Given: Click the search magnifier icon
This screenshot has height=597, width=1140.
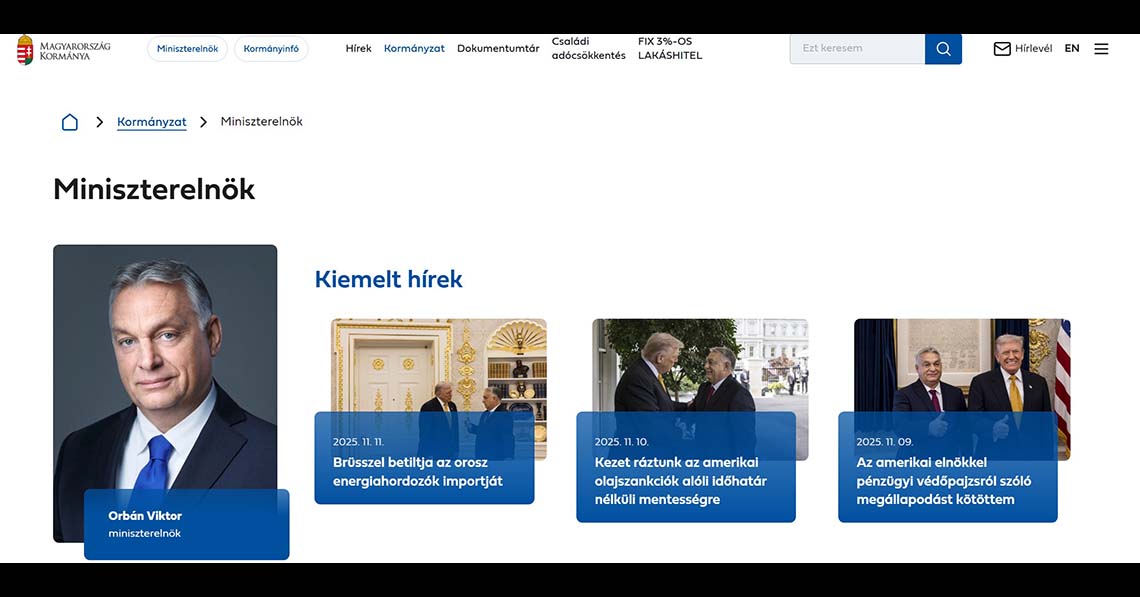Looking at the screenshot, I should tap(942, 48).
